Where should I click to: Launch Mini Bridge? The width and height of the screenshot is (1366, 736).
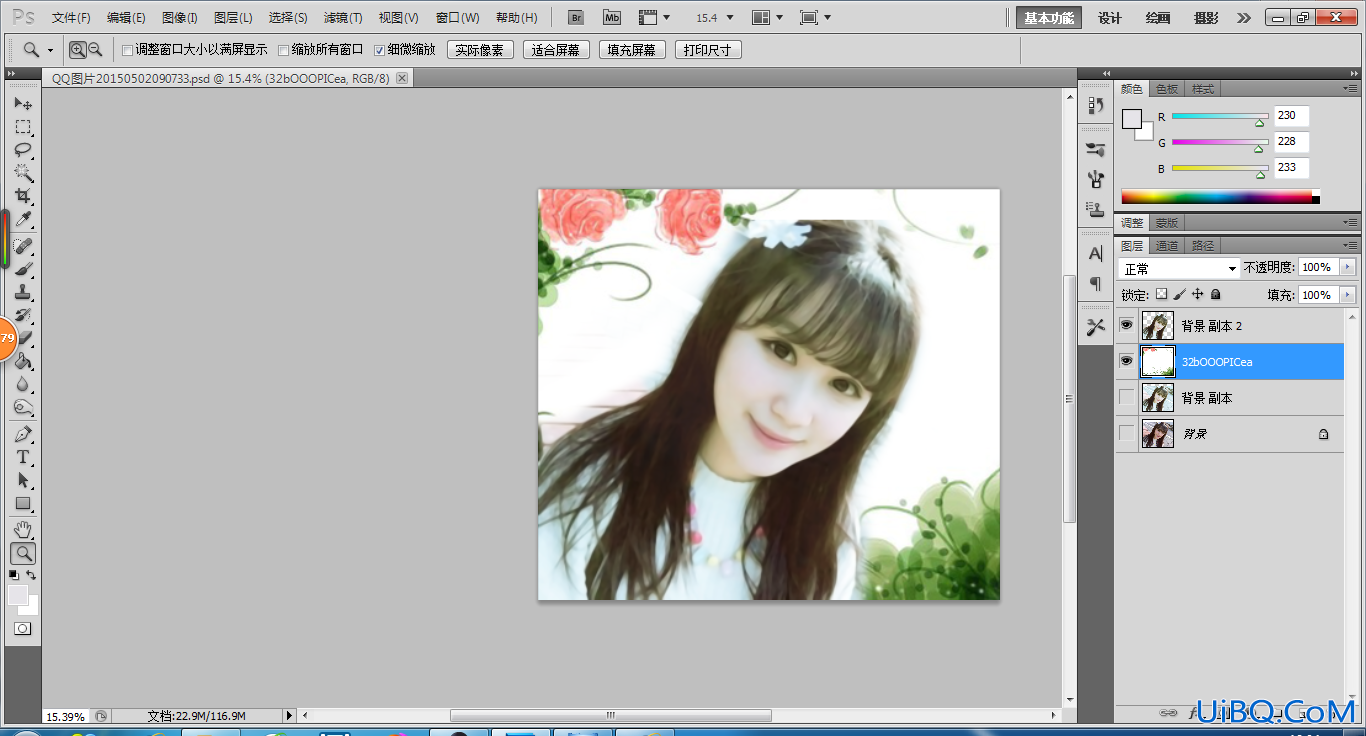point(612,18)
